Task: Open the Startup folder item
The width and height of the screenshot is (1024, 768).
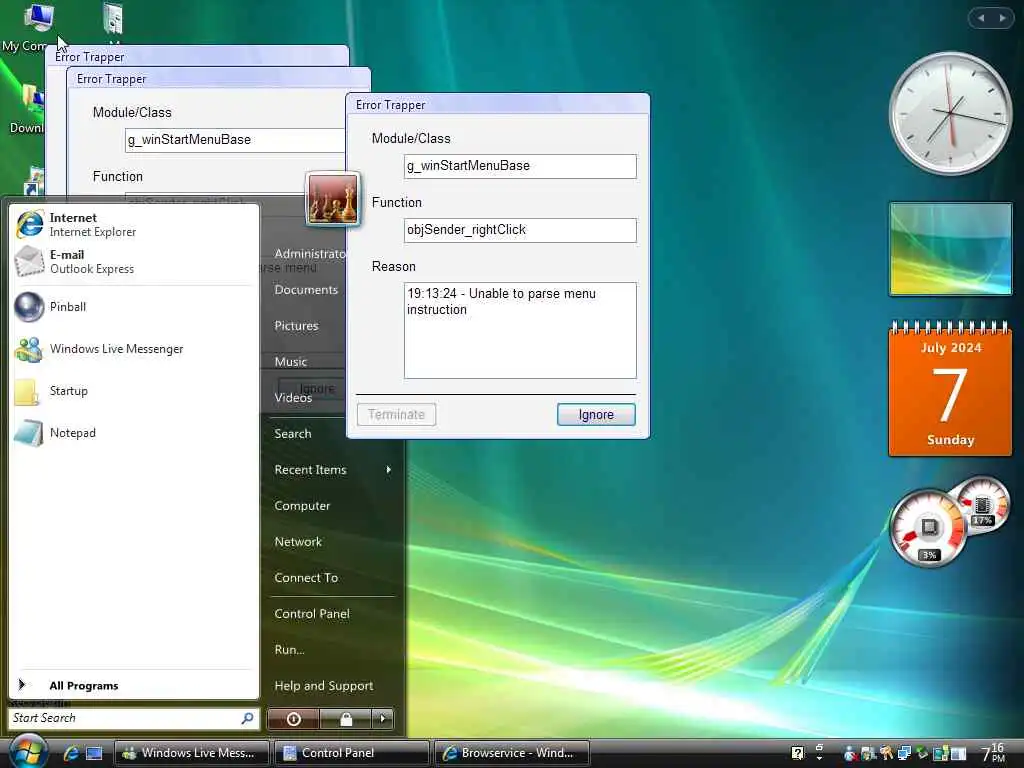Action: (133, 391)
